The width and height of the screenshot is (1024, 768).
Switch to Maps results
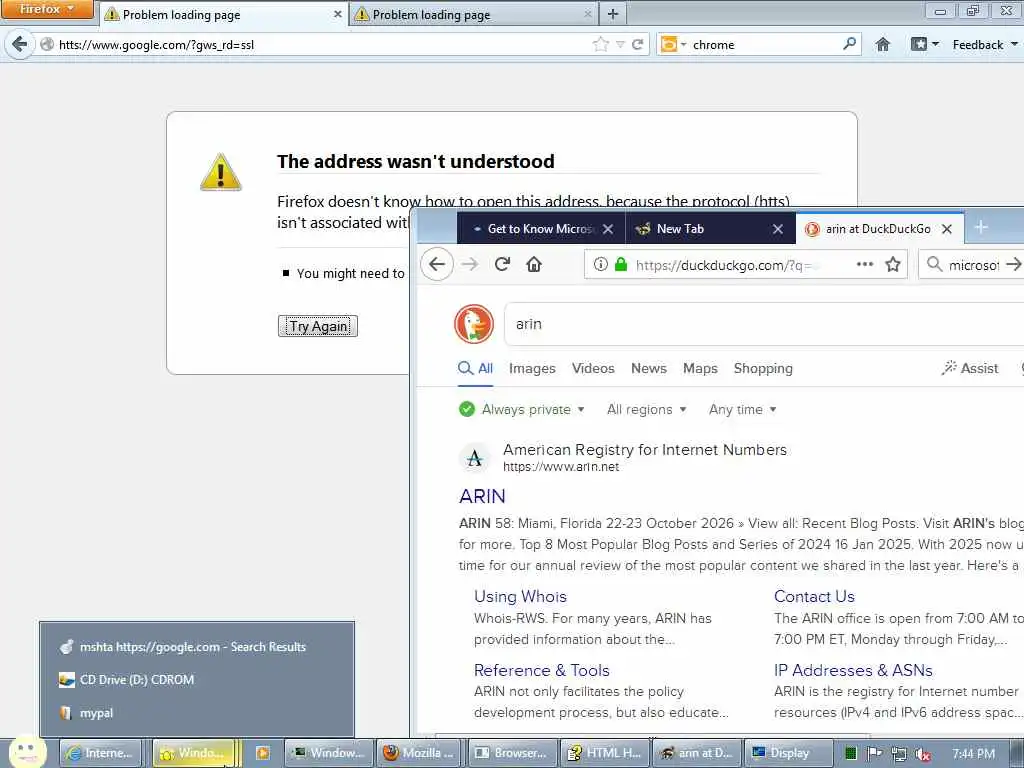pyautogui.click(x=700, y=368)
